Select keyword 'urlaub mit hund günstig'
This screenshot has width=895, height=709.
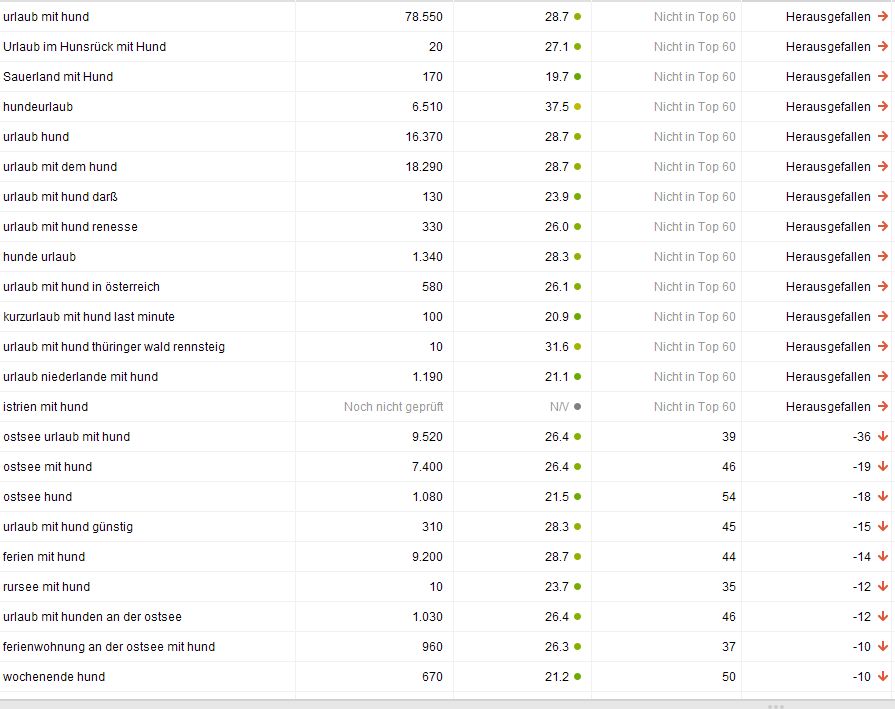coord(68,527)
